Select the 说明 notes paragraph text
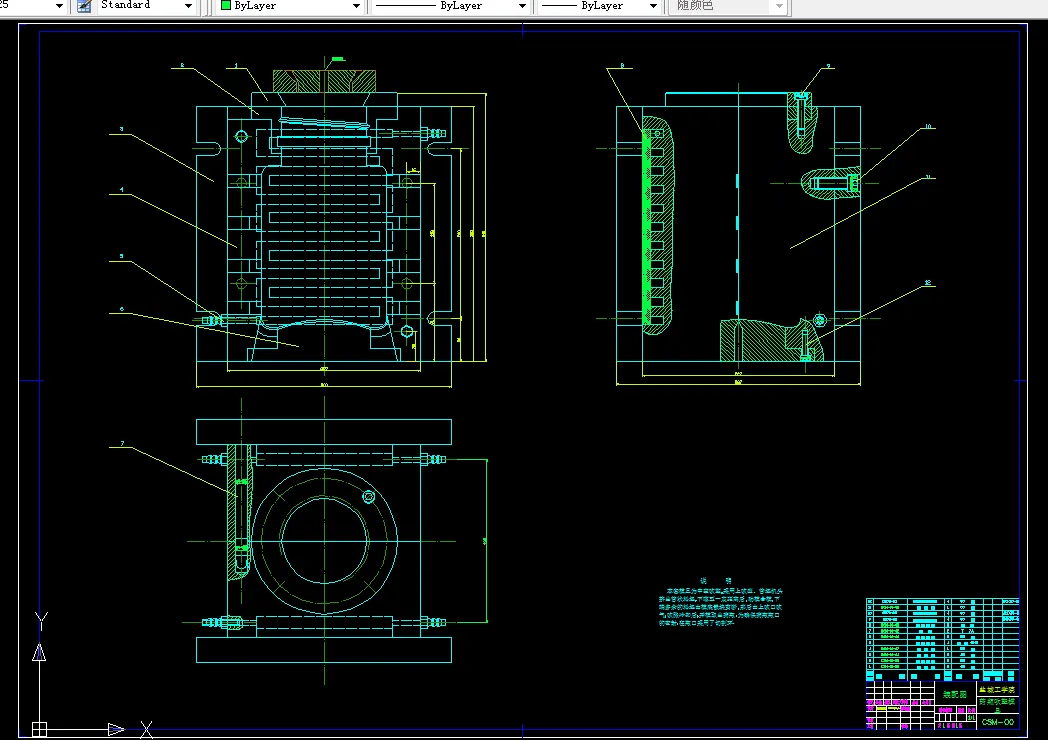 pyautogui.click(x=720, y=606)
